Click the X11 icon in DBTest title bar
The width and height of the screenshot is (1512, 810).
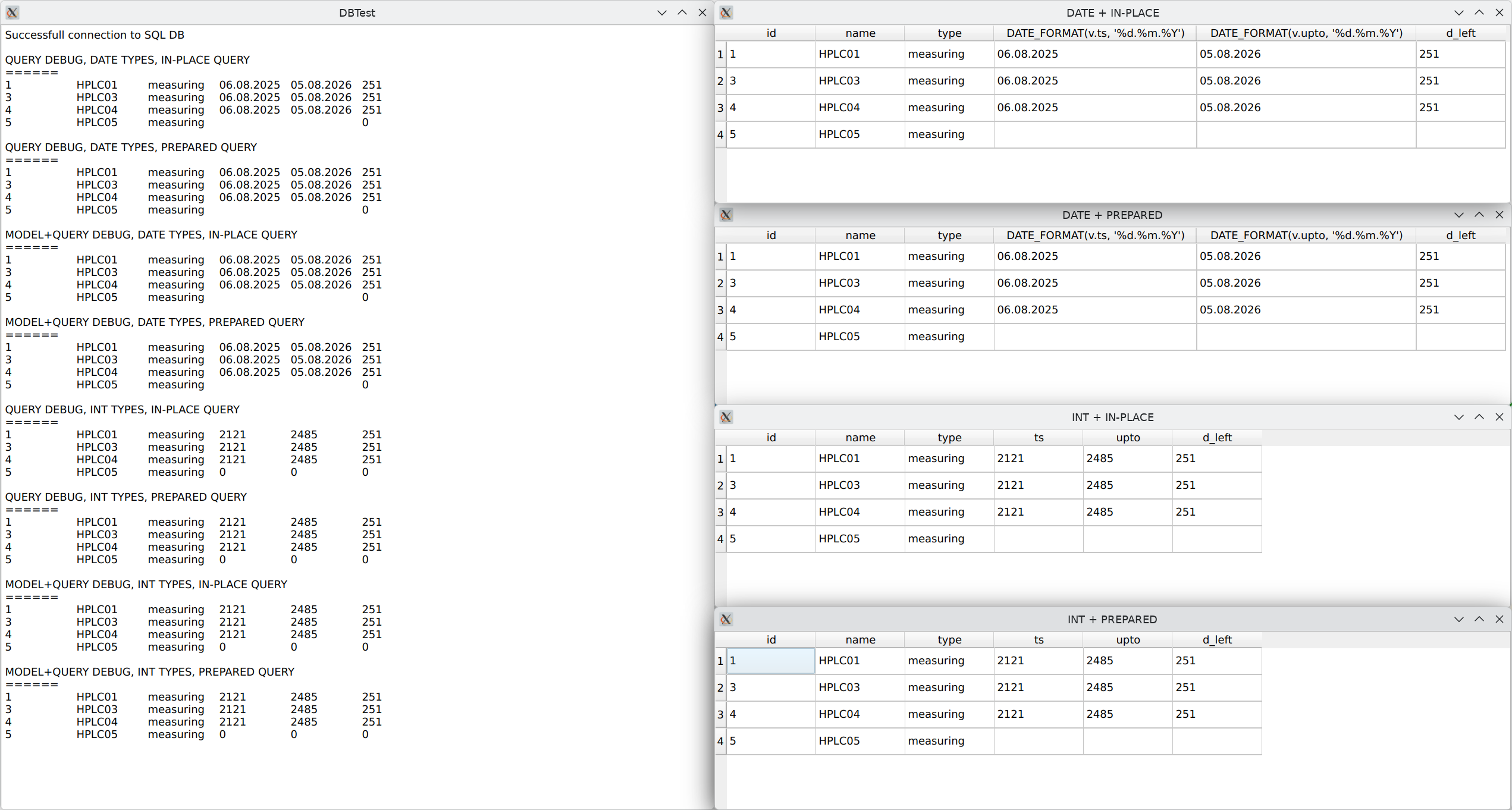12,12
